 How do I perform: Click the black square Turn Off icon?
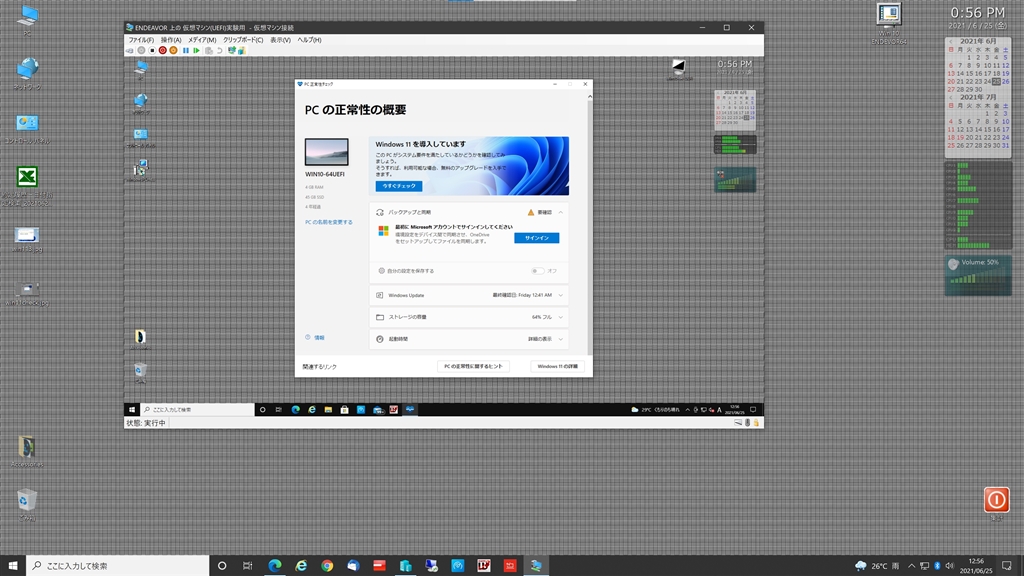(152, 51)
